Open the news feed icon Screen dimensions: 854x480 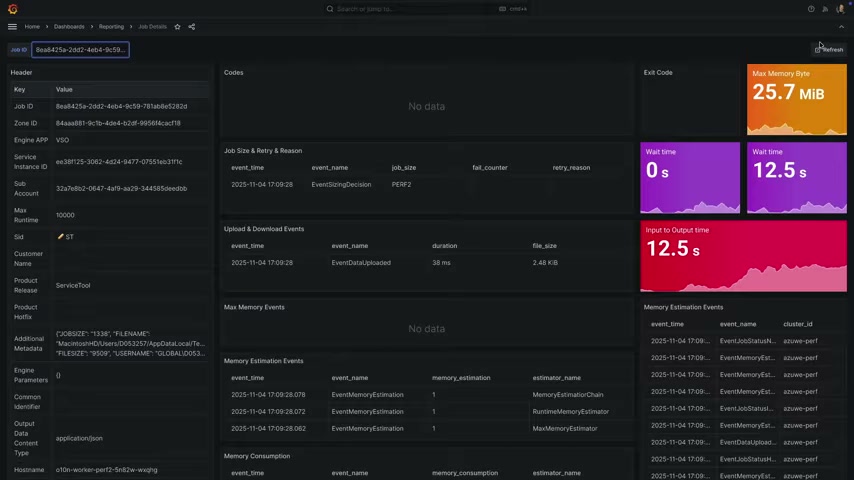[x=825, y=9]
